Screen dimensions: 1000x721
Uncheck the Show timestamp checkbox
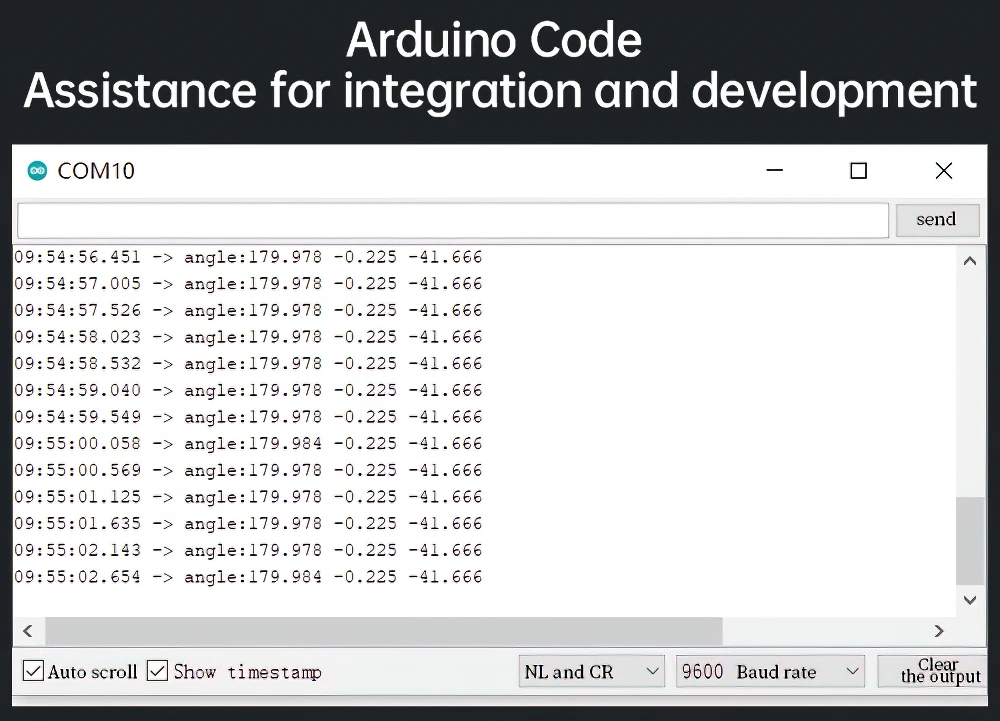157,671
